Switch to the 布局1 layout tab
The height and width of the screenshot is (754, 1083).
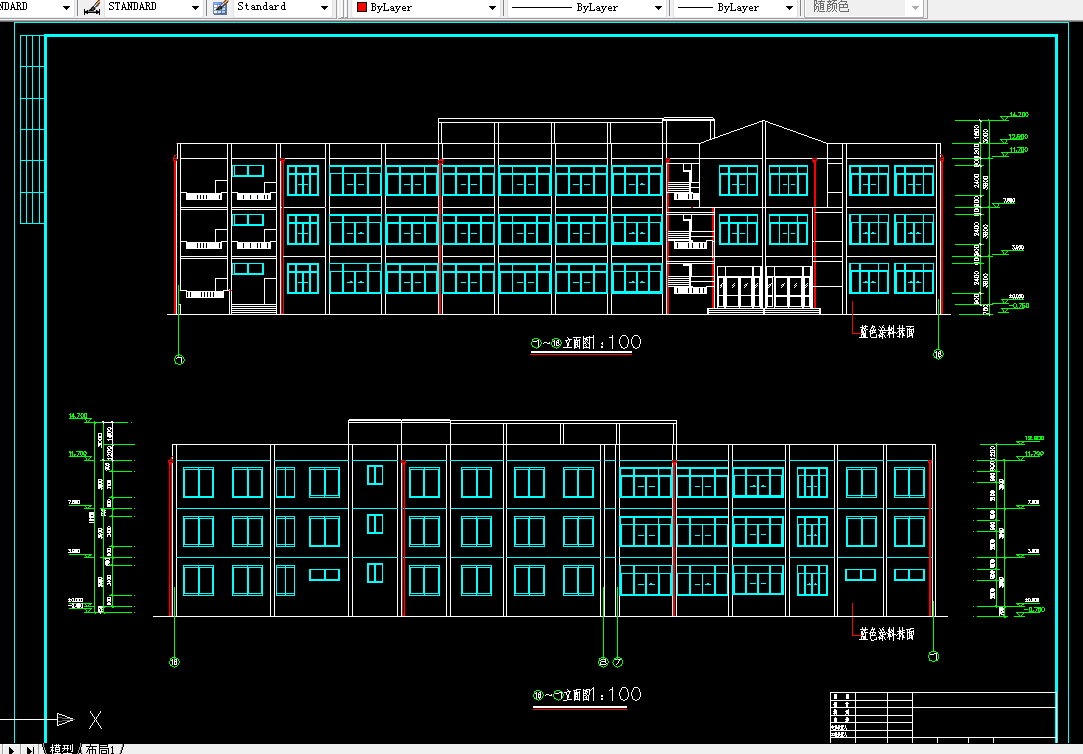click(x=101, y=748)
